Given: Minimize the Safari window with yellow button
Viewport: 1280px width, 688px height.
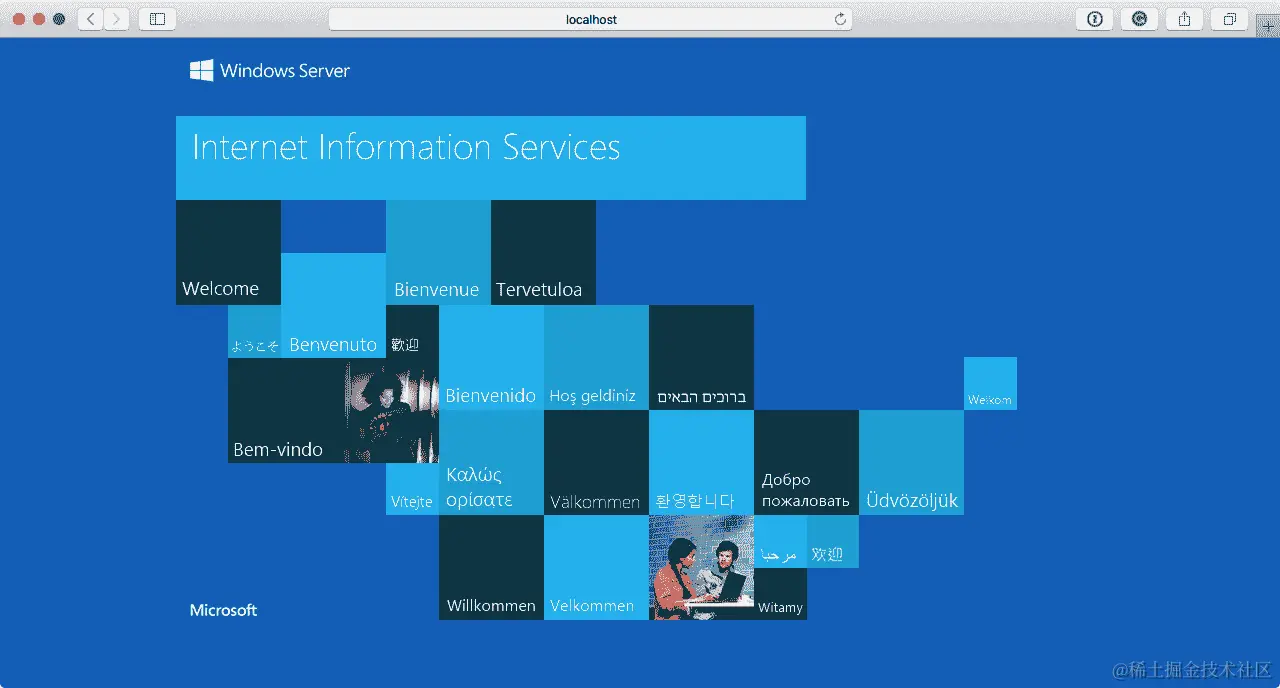Looking at the screenshot, I should coord(39,19).
